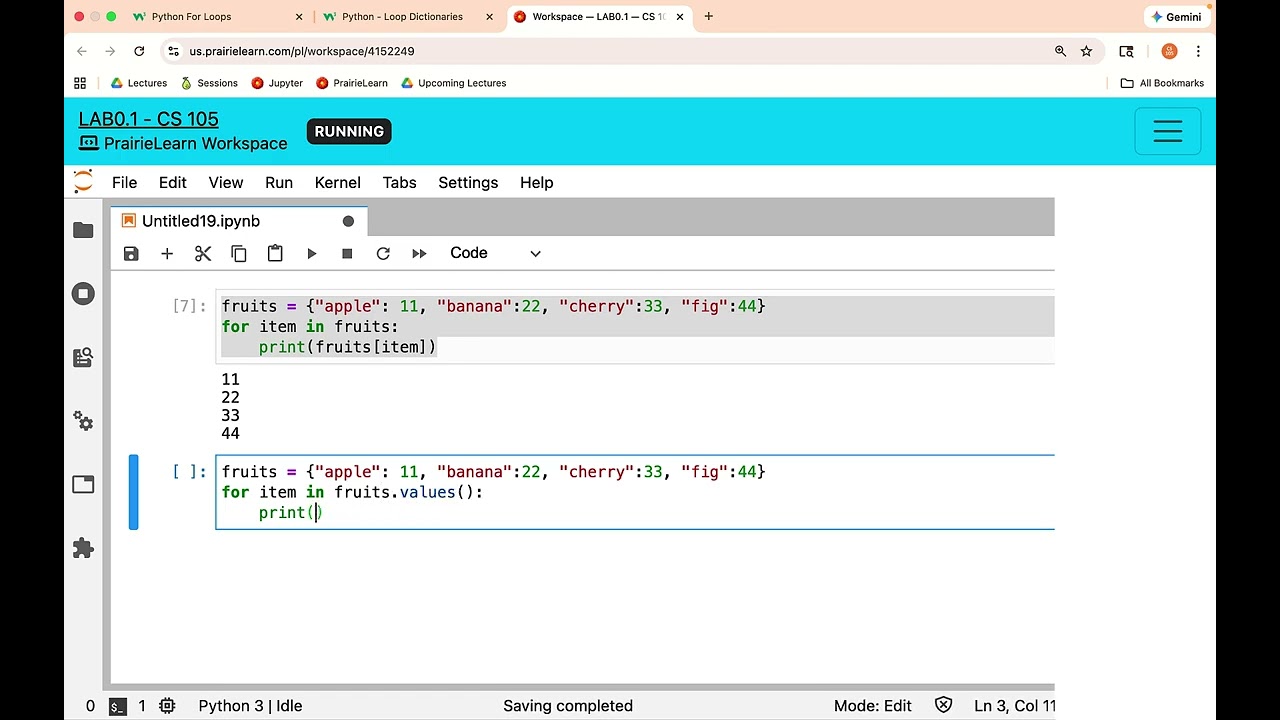This screenshot has width=1280, height=720.
Task: Paste cell from clipboard
Action: [x=275, y=254]
